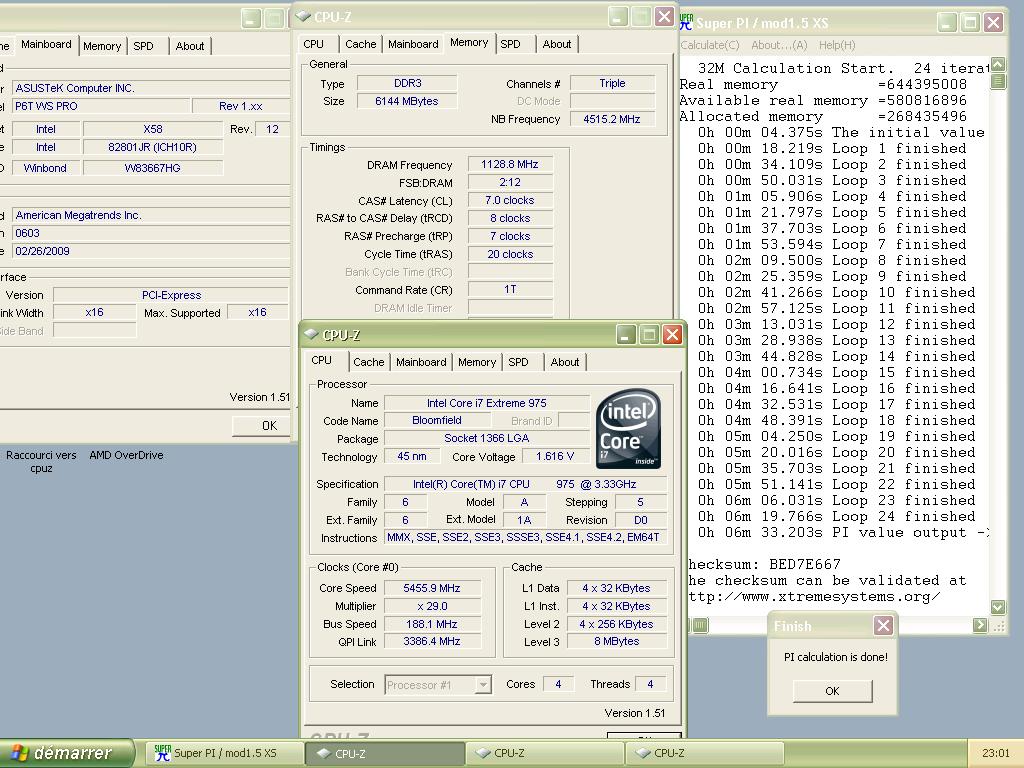Activate the third CPU-Z taskbar button
The image size is (1024, 768).
pyautogui.click(x=704, y=754)
